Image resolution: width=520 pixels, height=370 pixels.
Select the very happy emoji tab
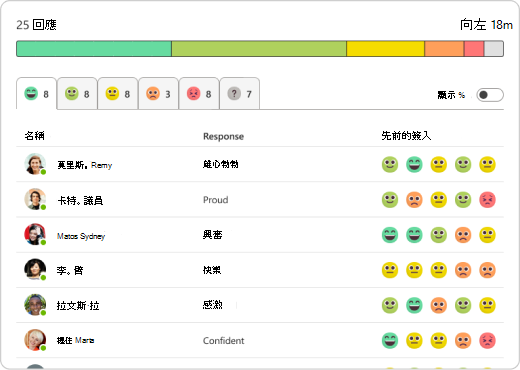tap(37, 94)
